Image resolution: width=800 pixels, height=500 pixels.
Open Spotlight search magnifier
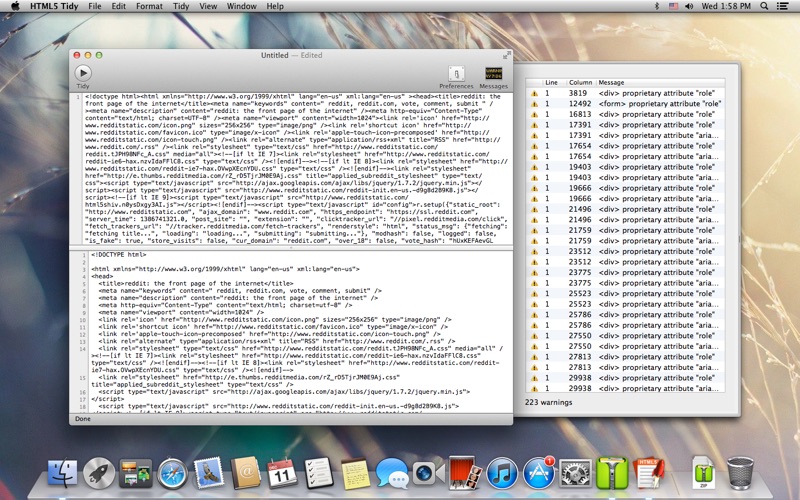coord(764,6)
